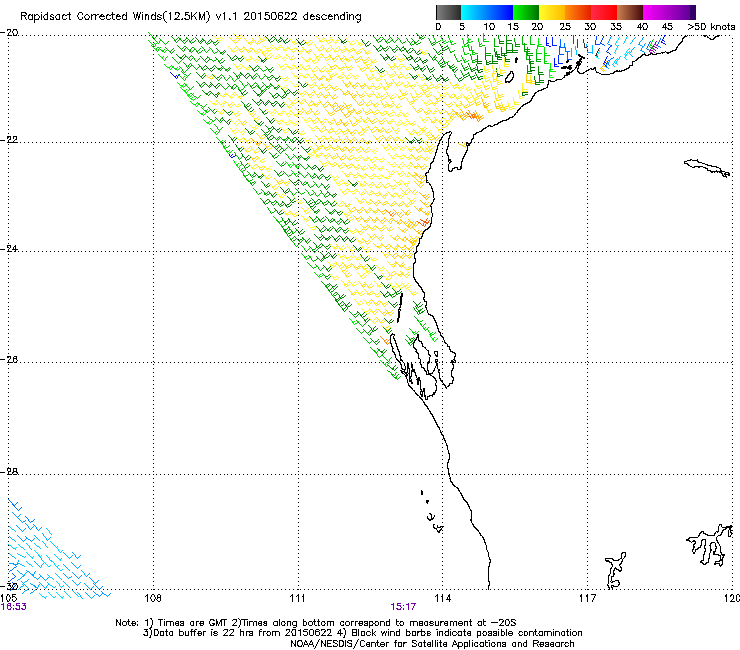Click the '-26' latitude label
The image size is (740, 650).
(x=9, y=360)
